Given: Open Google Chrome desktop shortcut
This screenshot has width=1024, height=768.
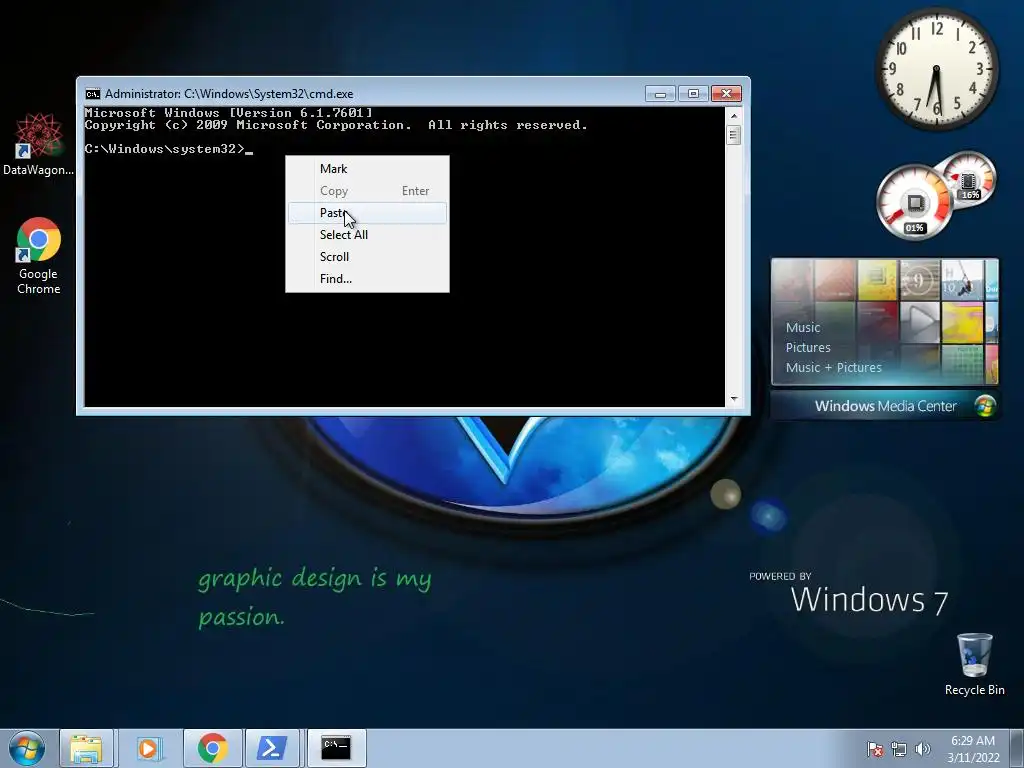Looking at the screenshot, I should 39,256.
